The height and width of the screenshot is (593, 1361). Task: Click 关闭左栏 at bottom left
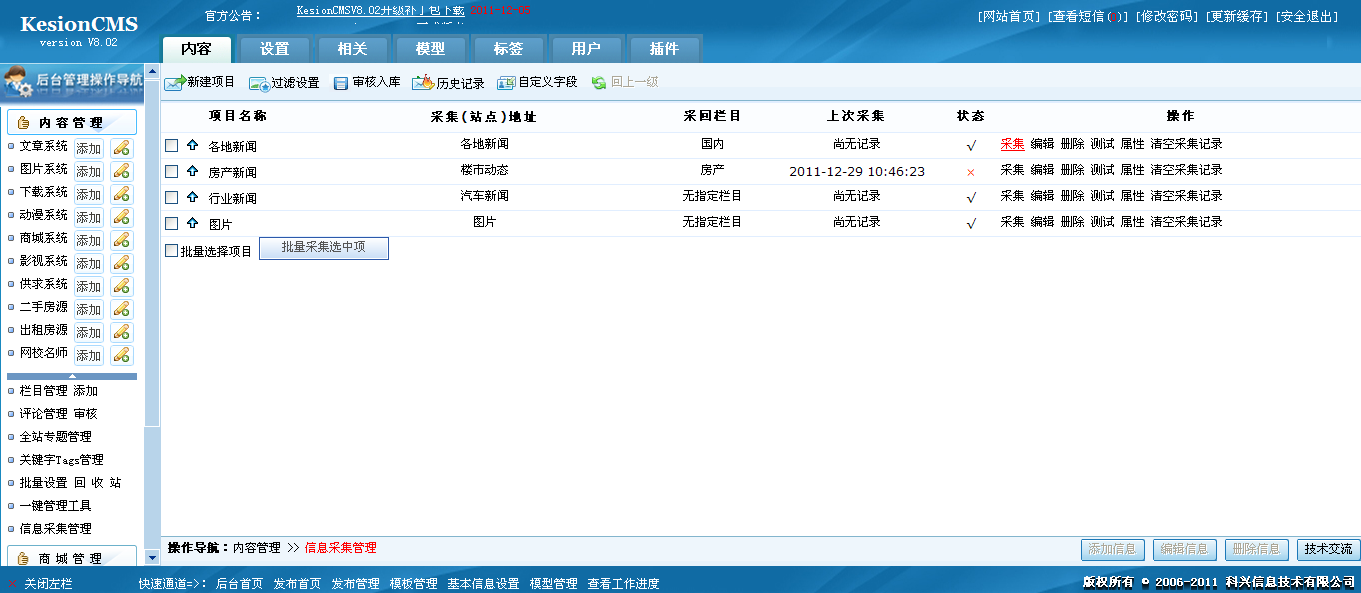(x=49, y=583)
